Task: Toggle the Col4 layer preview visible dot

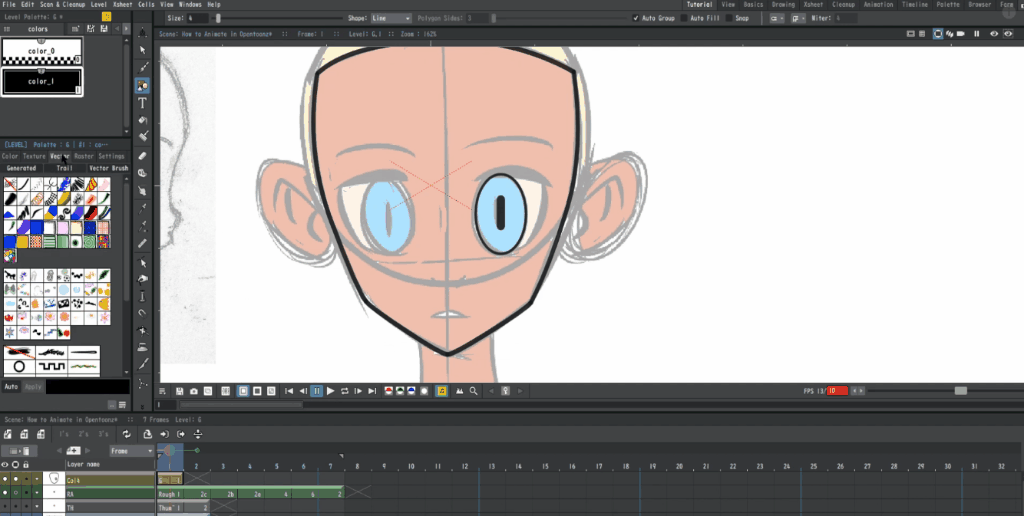Action: (x=5, y=480)
